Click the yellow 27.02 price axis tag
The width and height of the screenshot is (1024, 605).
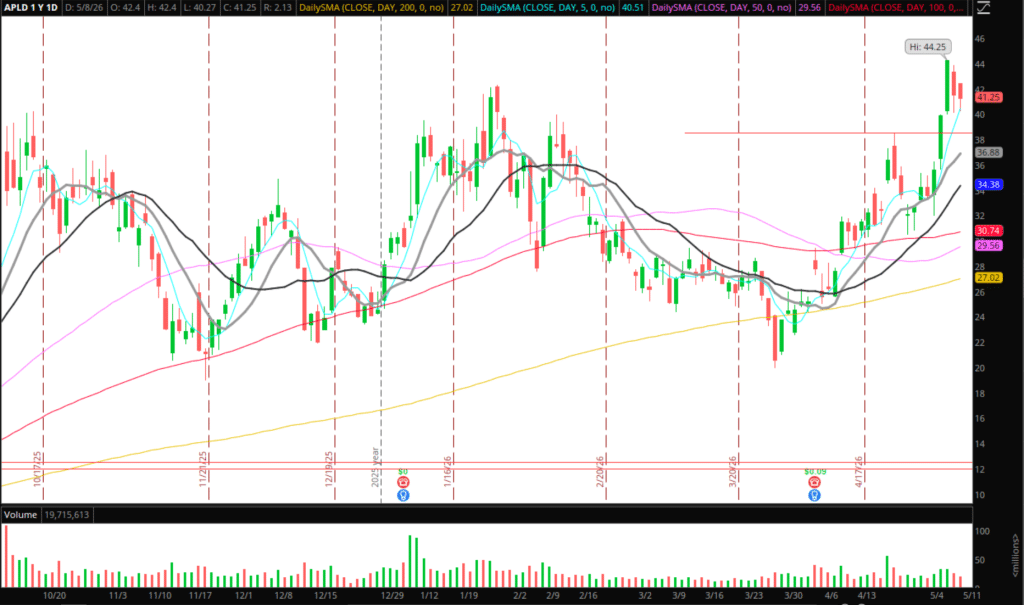pos(988,278)
